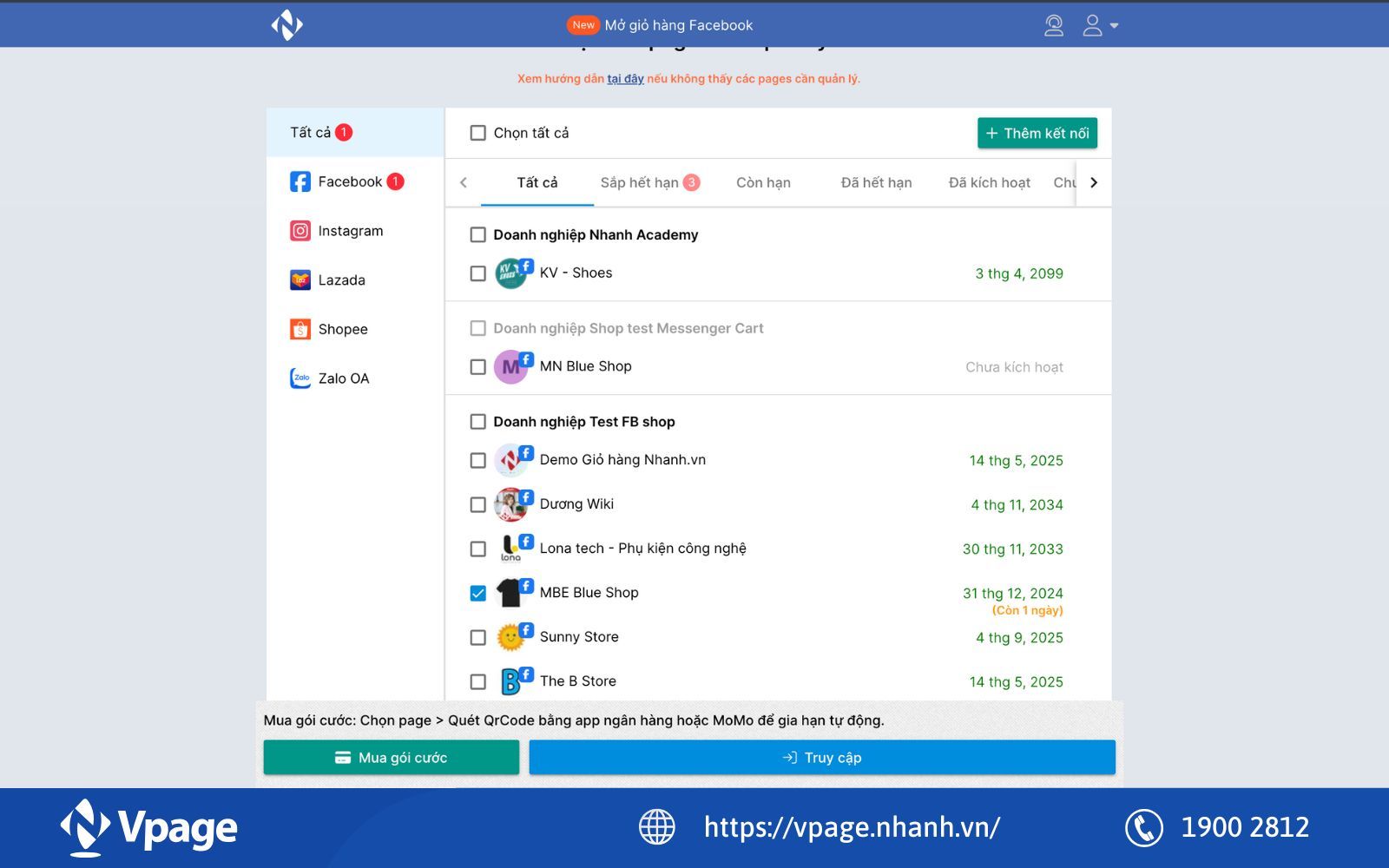
Task: Click Mở giỏ hàng Facebook header link
Action: [678, 25]
